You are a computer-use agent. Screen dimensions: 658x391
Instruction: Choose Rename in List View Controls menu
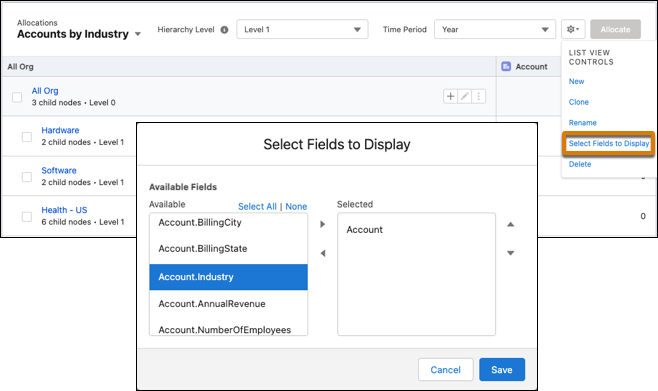(582, 123)
